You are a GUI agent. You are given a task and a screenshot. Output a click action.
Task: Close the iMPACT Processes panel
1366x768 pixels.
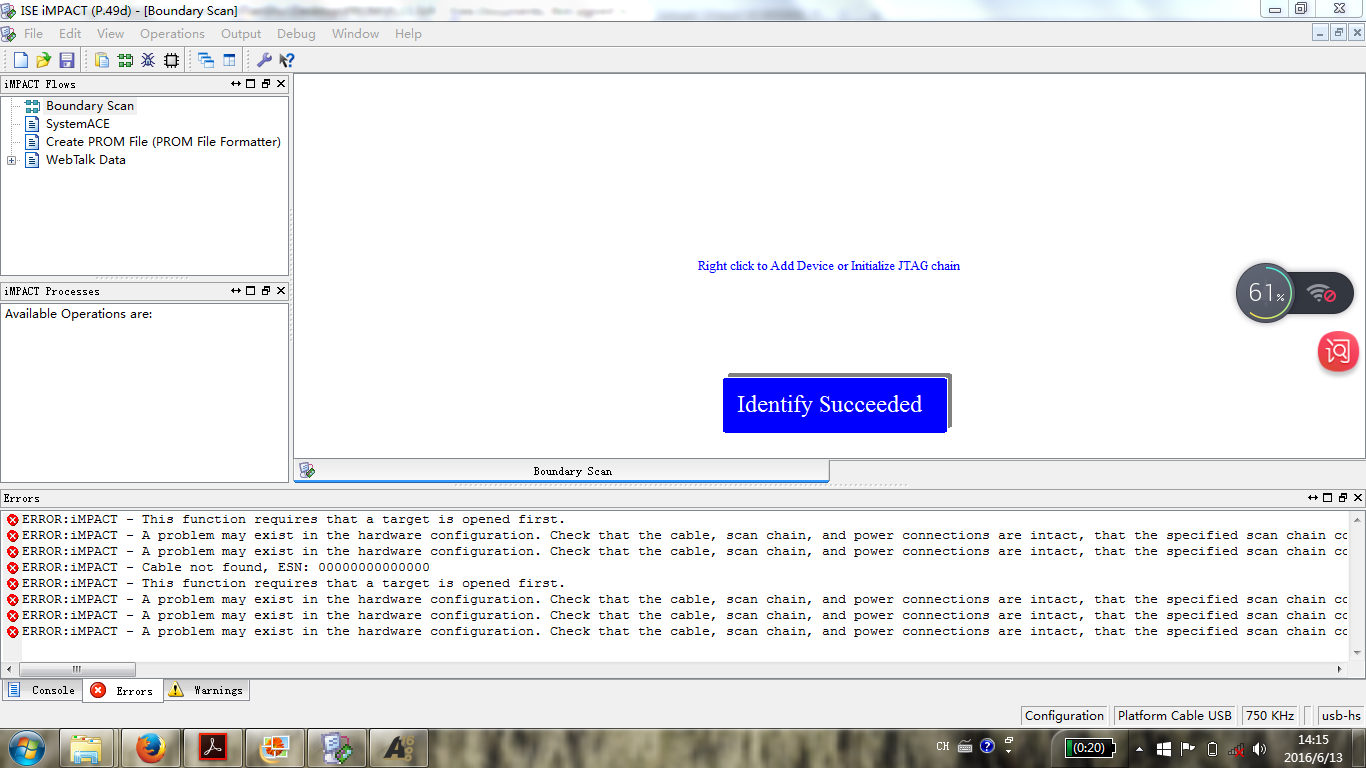281,291
